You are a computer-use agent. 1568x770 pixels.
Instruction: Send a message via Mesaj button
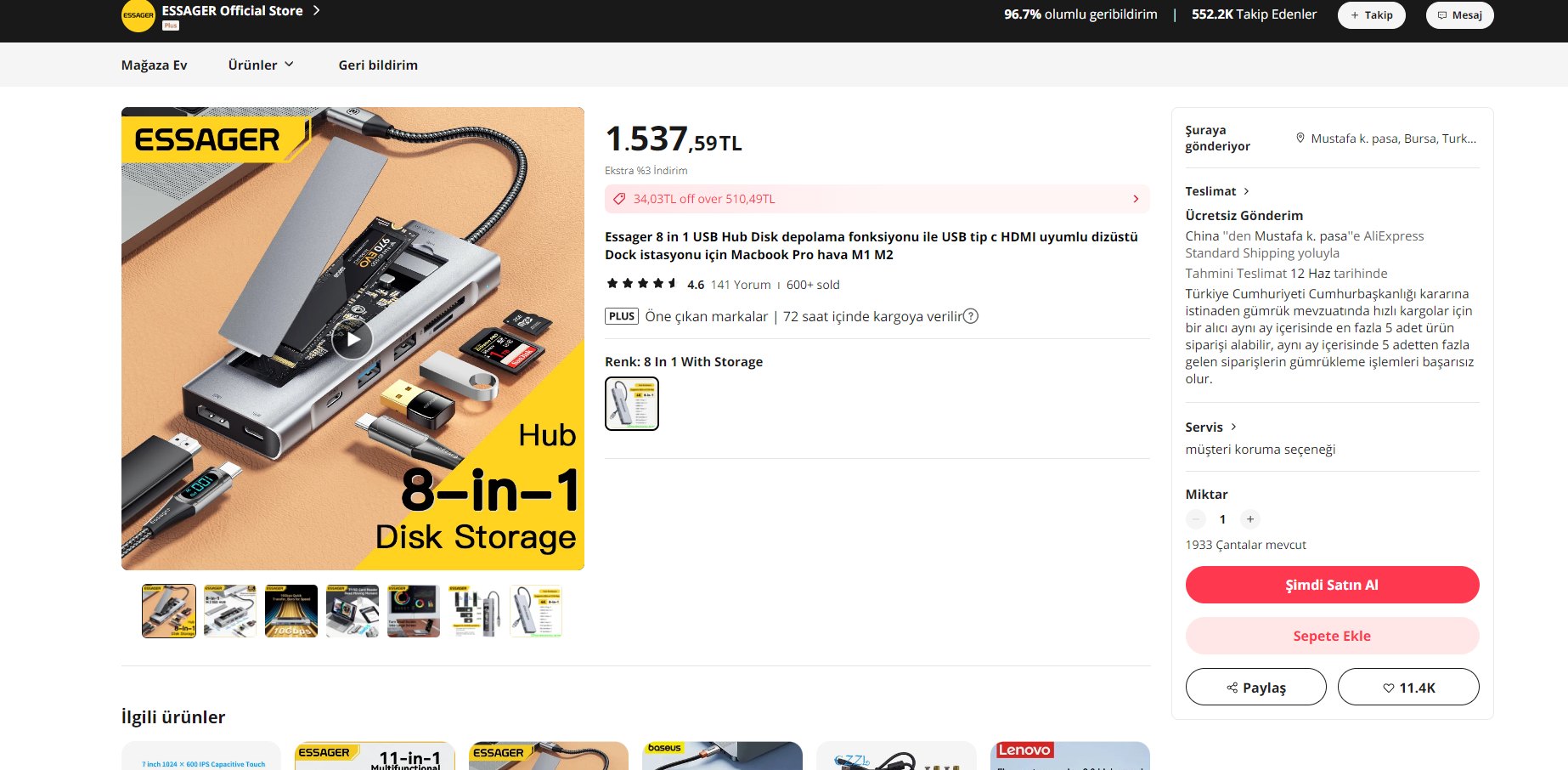(x=1459, y=15)
